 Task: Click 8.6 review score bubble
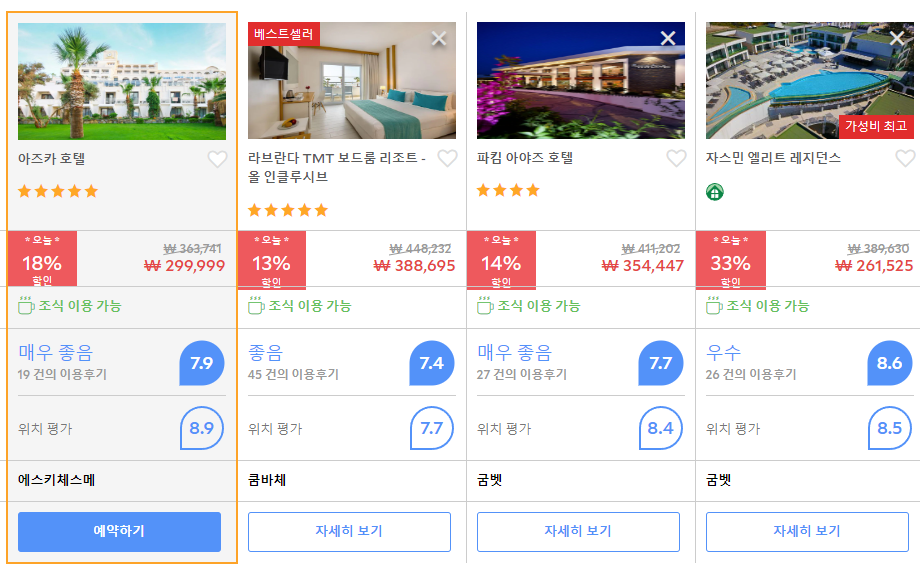(889, 363)
